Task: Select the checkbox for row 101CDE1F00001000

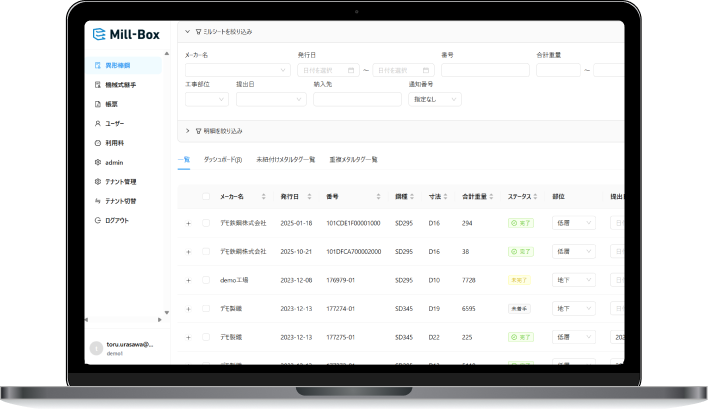Action: click(206, 223)
